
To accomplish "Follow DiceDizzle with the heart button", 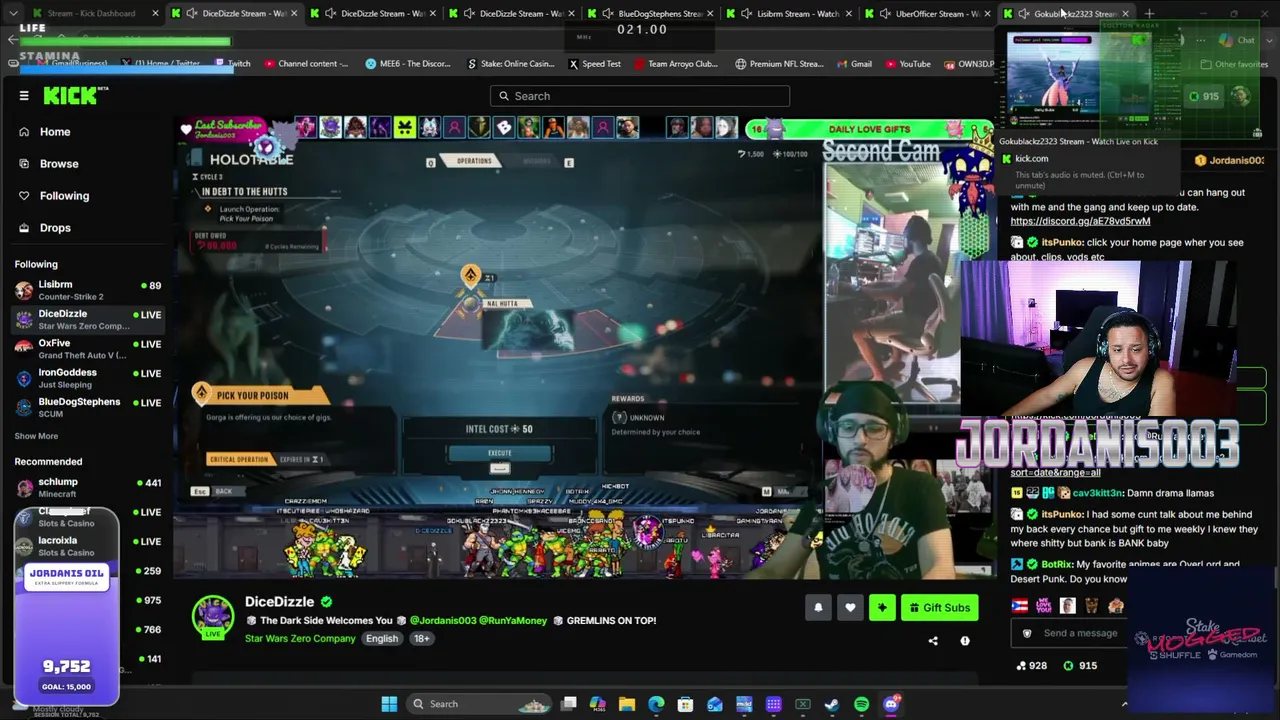I will pyautogui.click(x=850, y=607).
